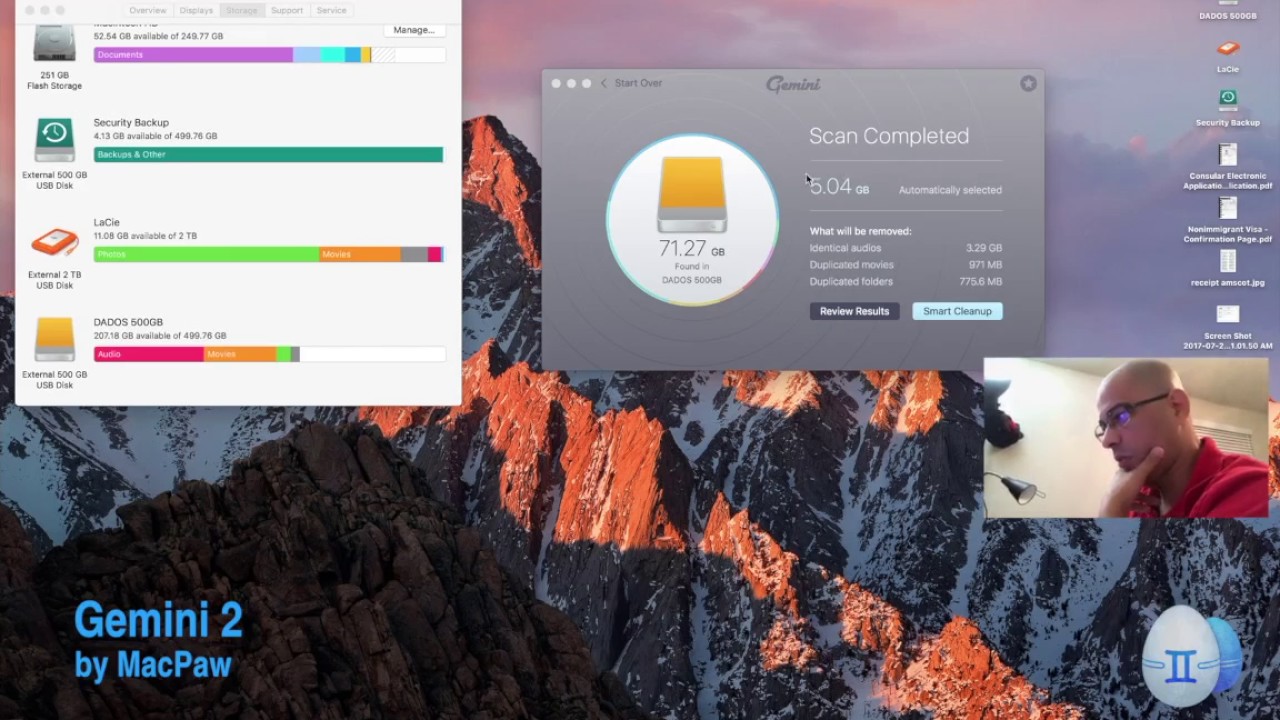
Task: Click '4.13 GB available of 499.76 GB' text
Action: point(155,136)
